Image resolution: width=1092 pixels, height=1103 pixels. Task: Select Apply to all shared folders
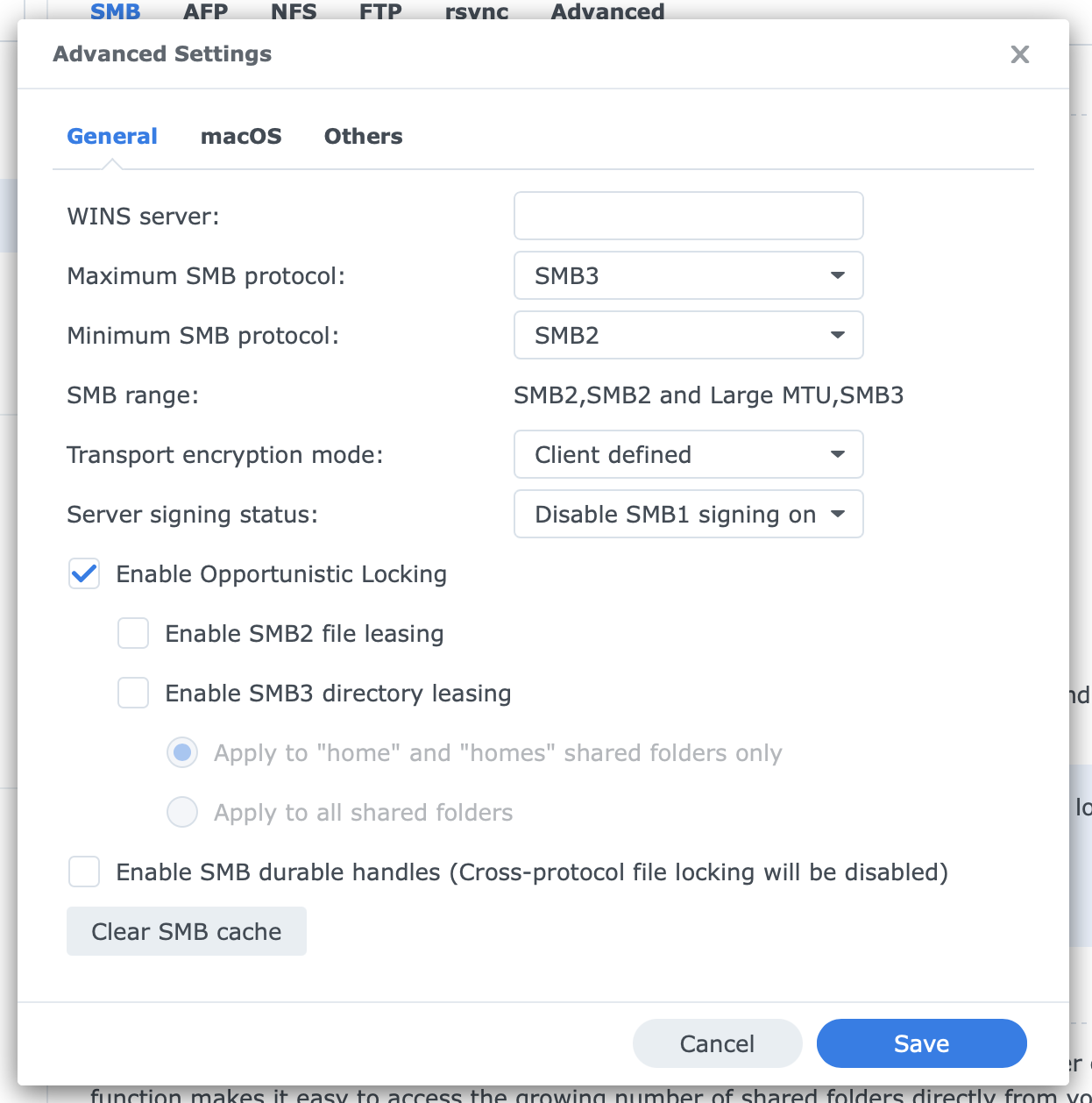[182, 813]
